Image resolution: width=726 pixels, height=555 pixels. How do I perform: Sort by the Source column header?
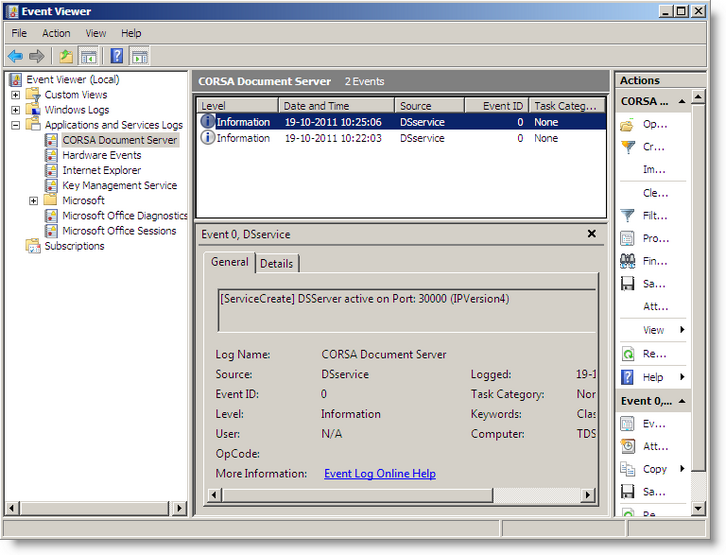430,106
